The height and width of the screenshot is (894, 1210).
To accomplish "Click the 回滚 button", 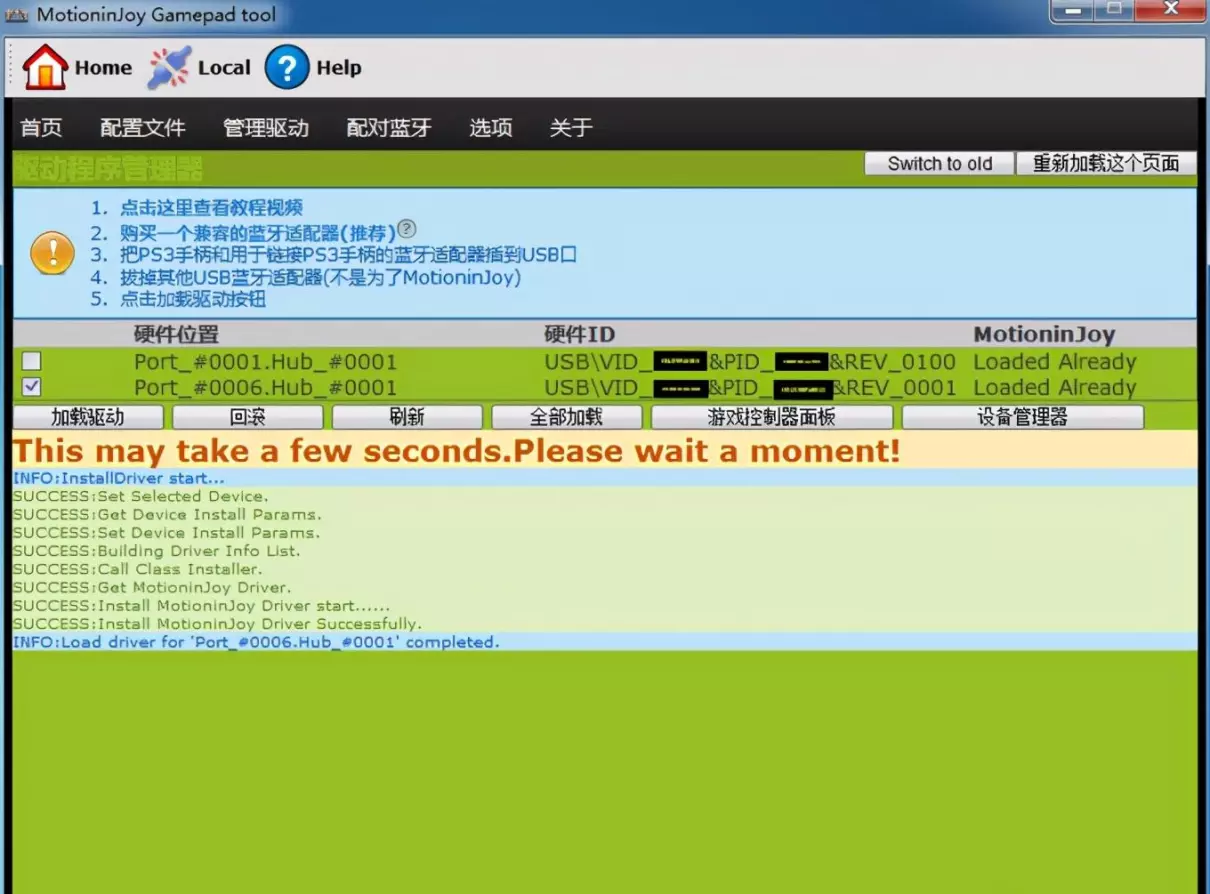I will (248, 417).
